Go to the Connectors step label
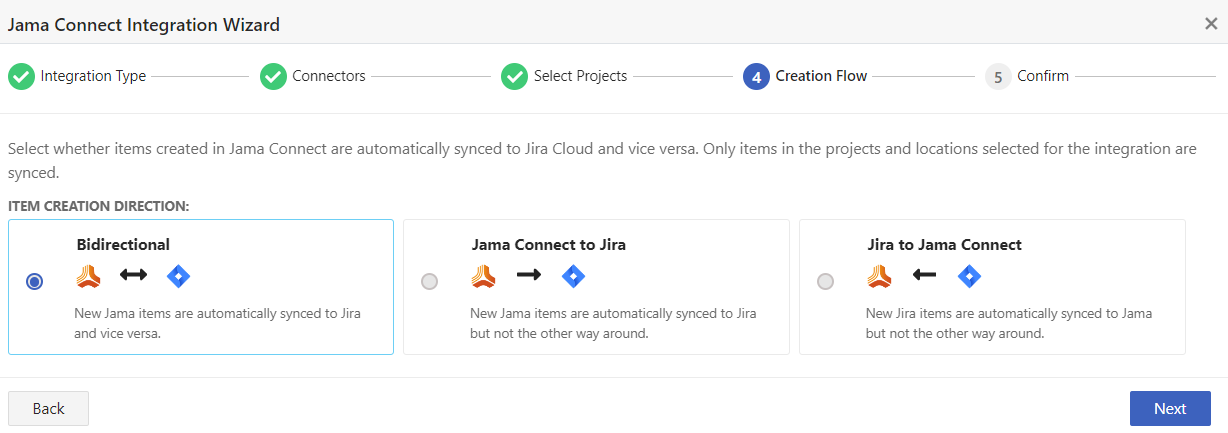 [x=329, y=76]
